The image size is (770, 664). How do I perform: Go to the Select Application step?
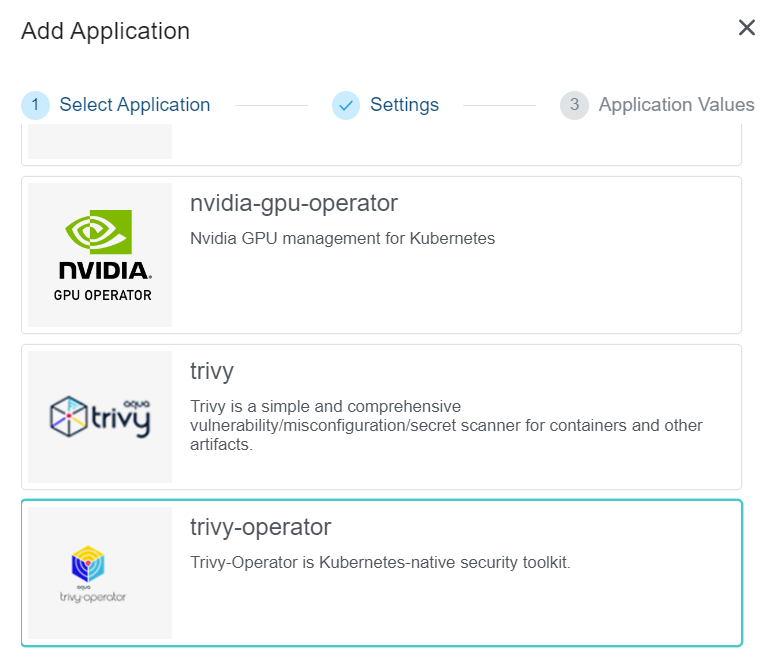[134, 105]
